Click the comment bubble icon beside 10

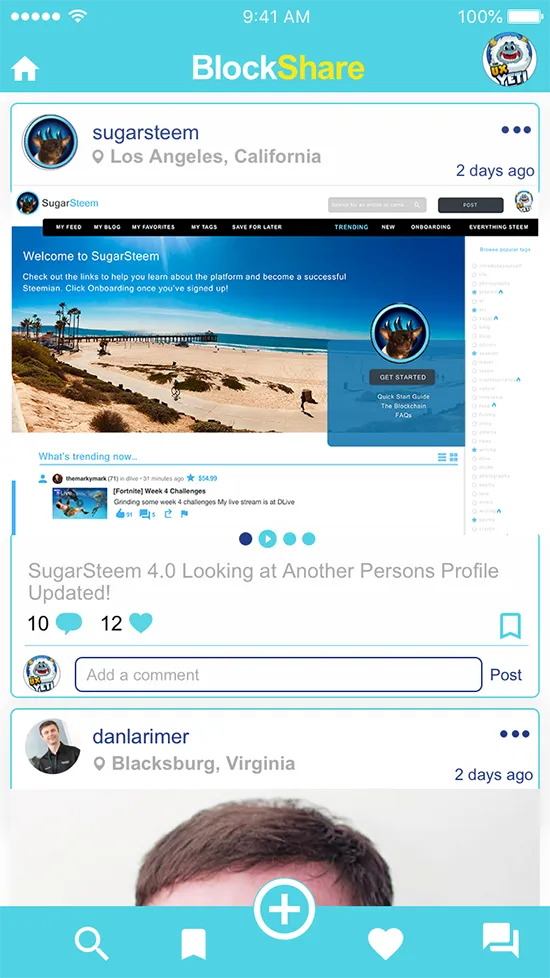(69, 623)
